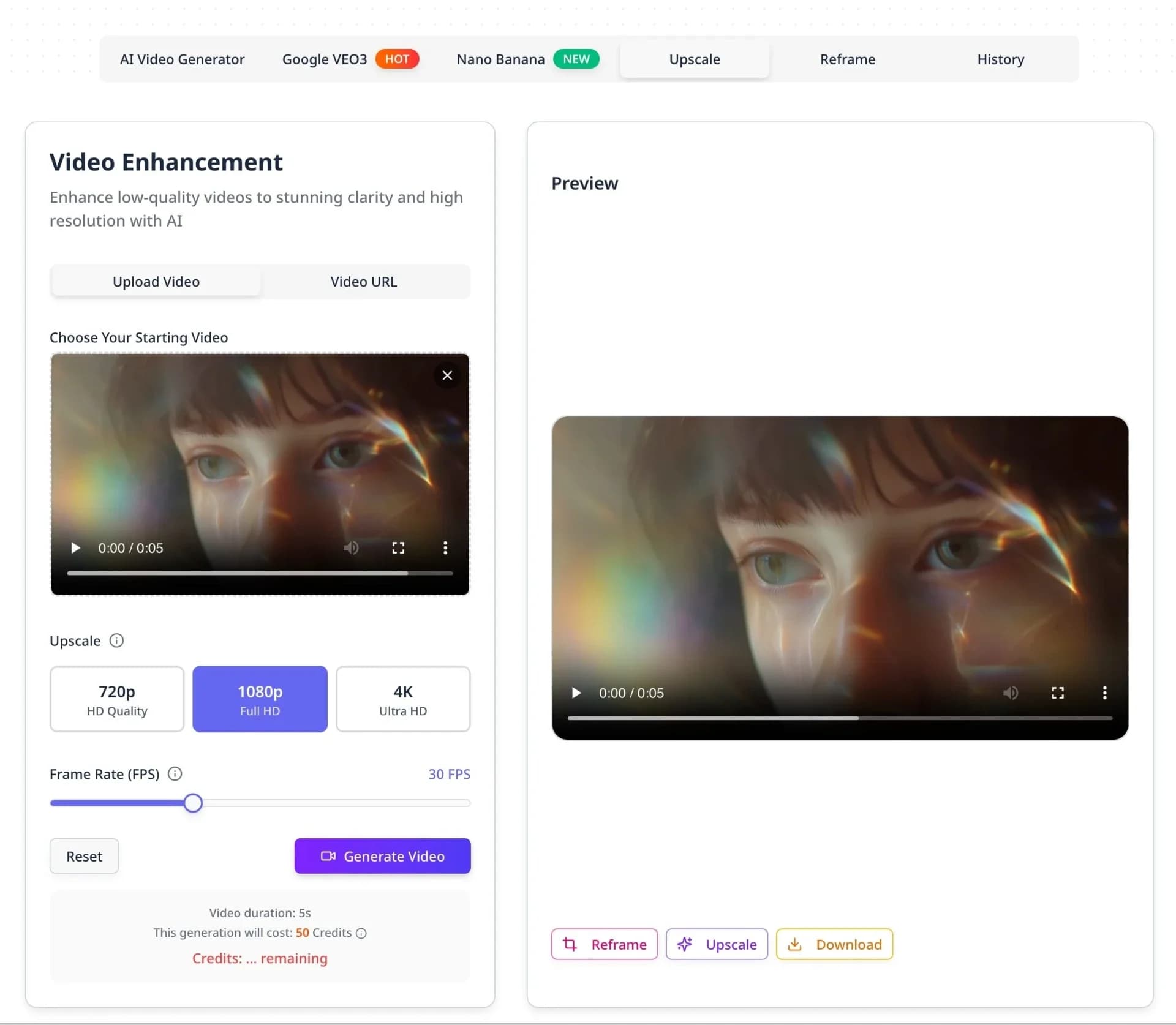This screenshot has height=1025, width=1176.
Task: Mute the preview video audio
Action: [1011, 693]
